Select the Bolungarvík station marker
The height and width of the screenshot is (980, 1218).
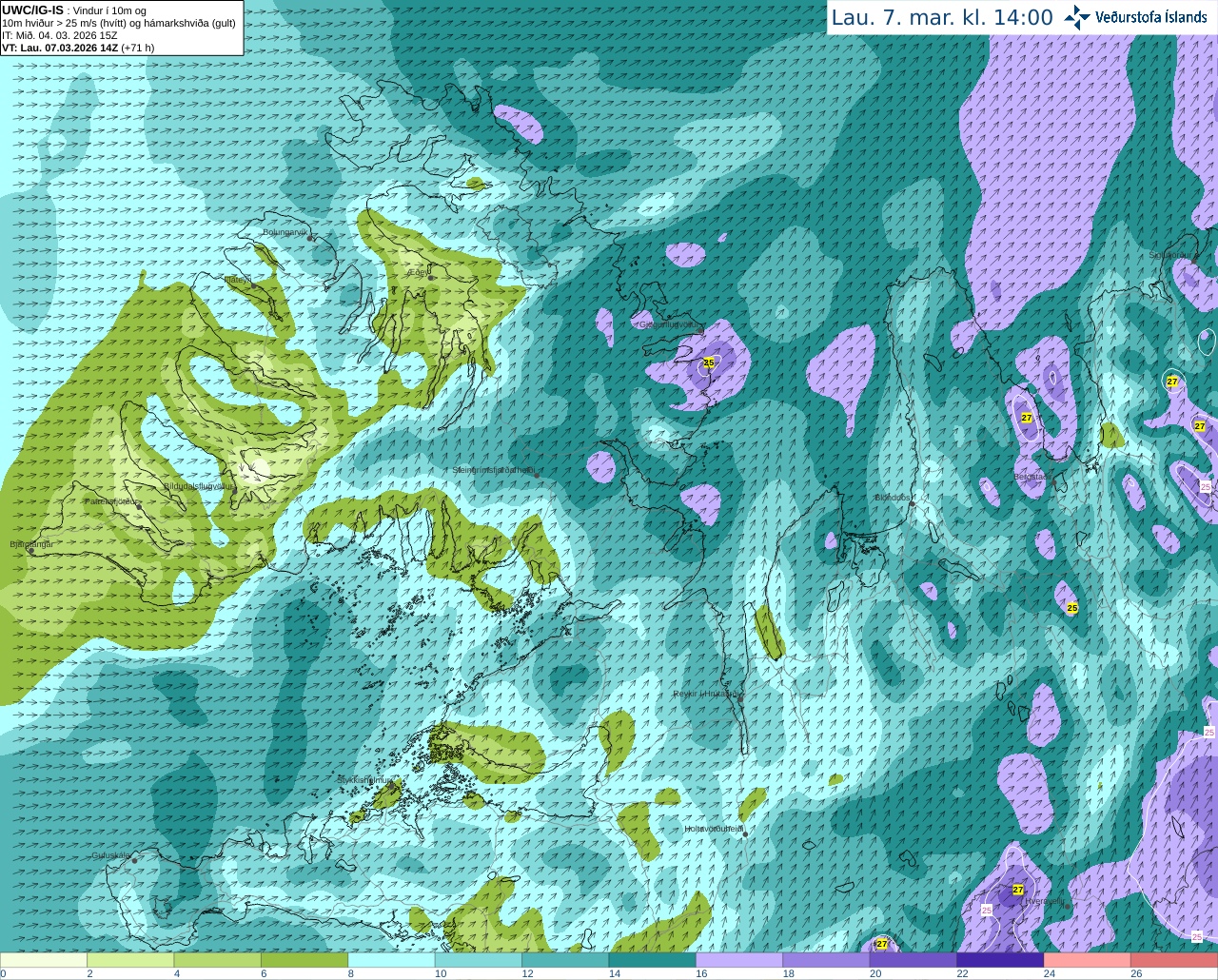pos(310,238)
